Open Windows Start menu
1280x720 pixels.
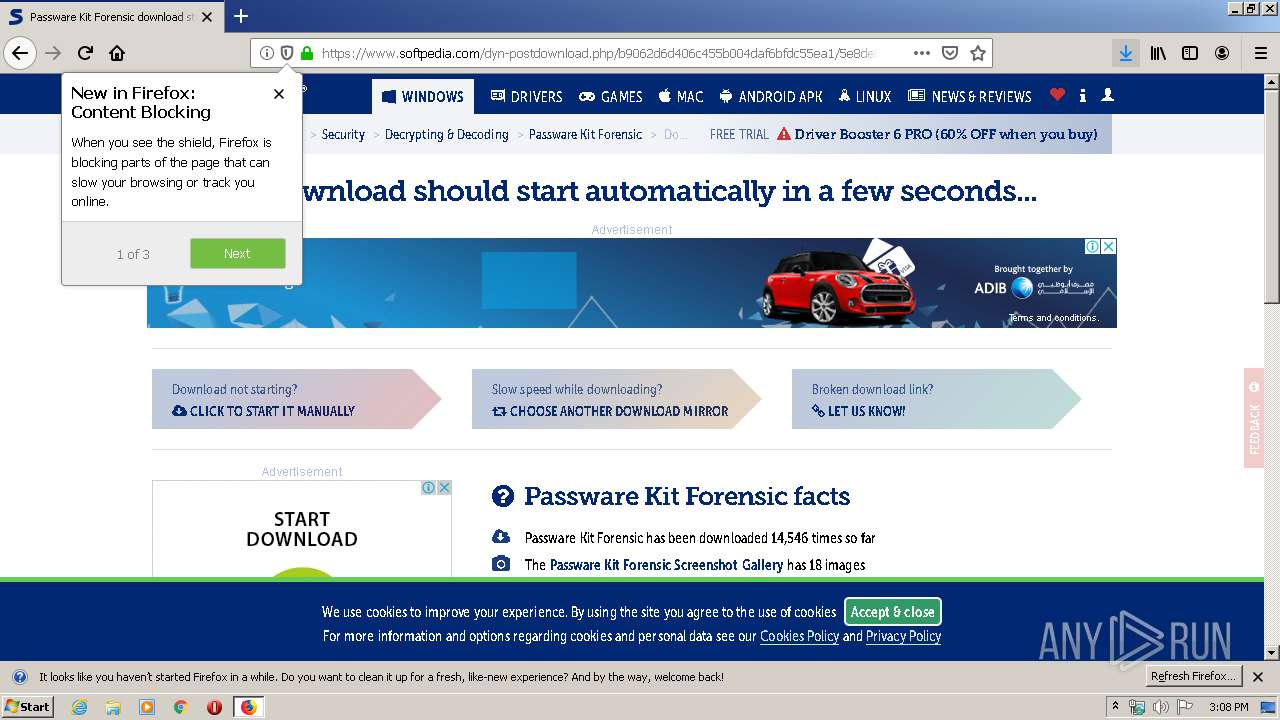pos(27,707)
